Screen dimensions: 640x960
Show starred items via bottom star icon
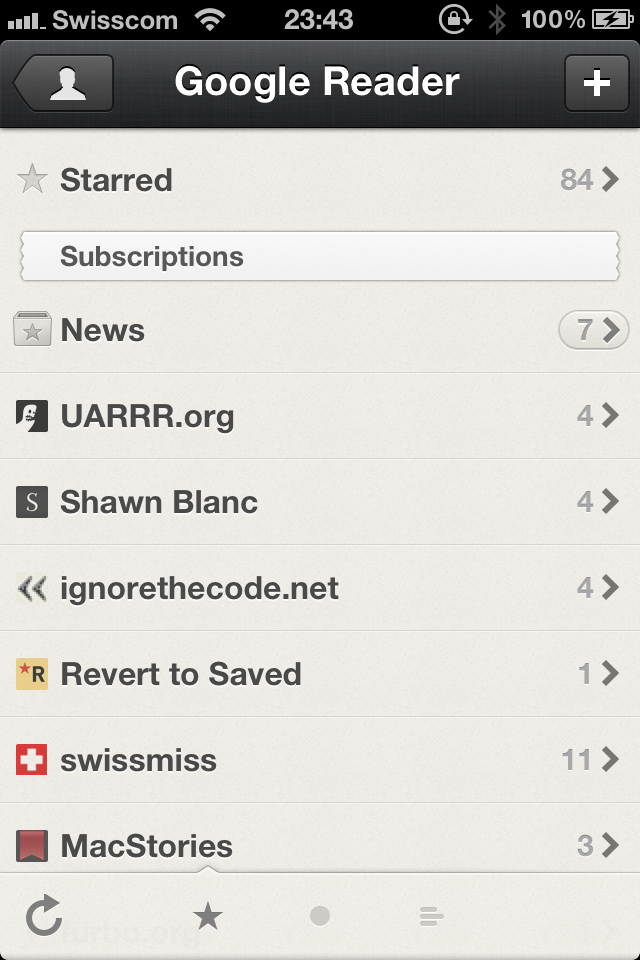(x=208, y=916)
